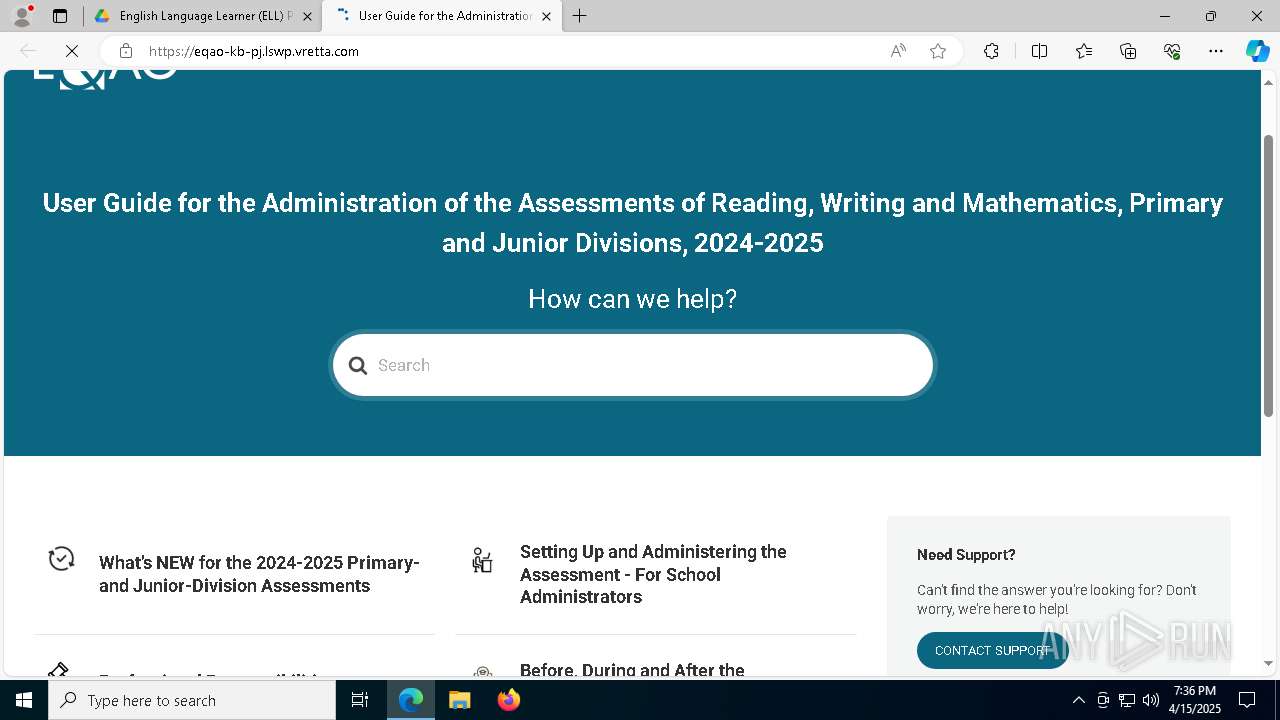Open Collections panel

[x=1128, y=51]
